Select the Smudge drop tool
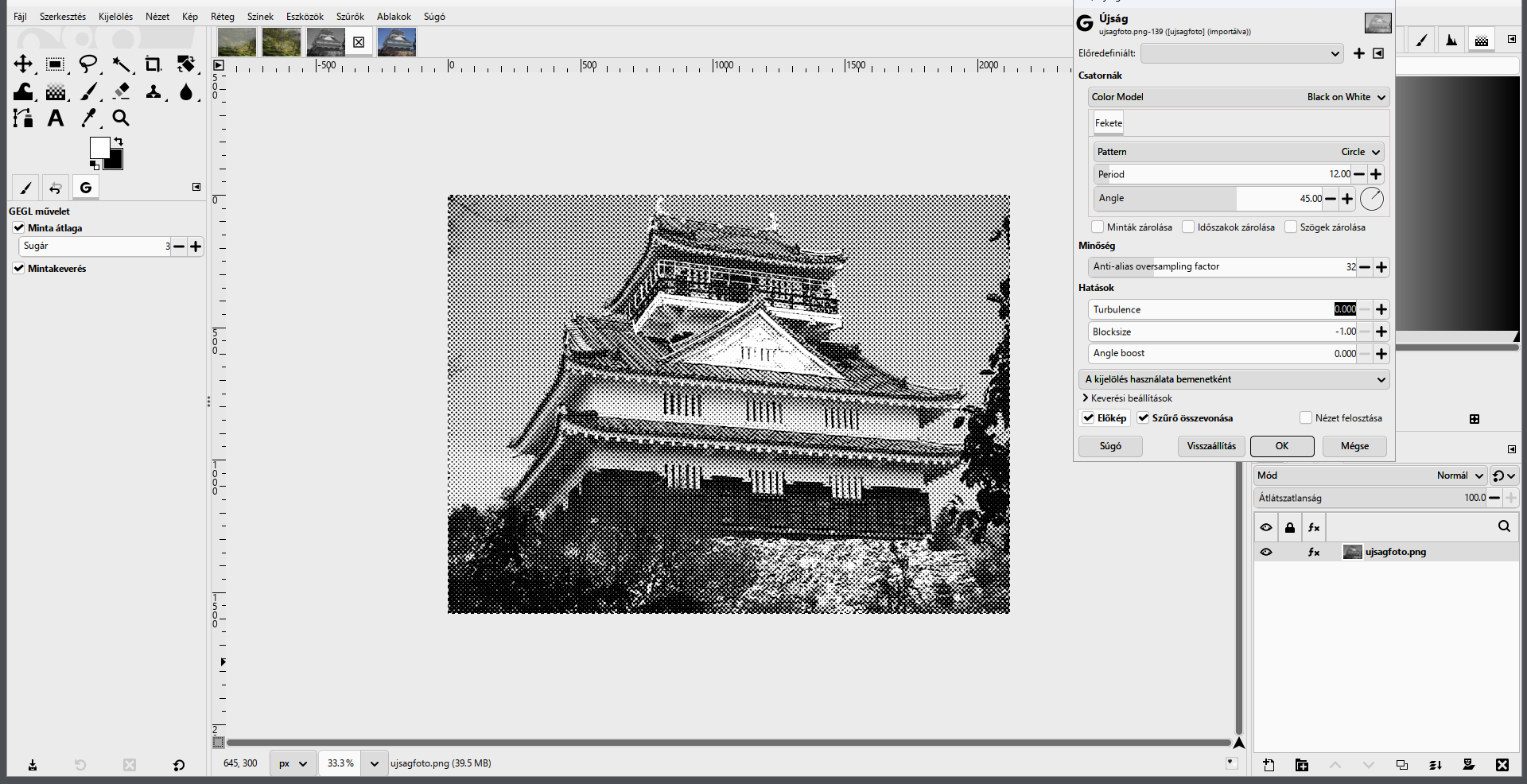Screen dimensions: 1527x784 pos(186,92)
